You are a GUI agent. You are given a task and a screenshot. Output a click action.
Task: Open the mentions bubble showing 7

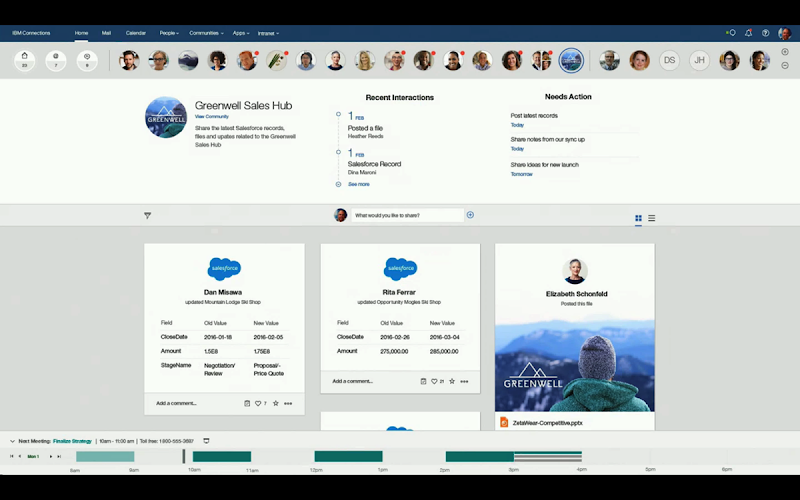click(56, 60)
